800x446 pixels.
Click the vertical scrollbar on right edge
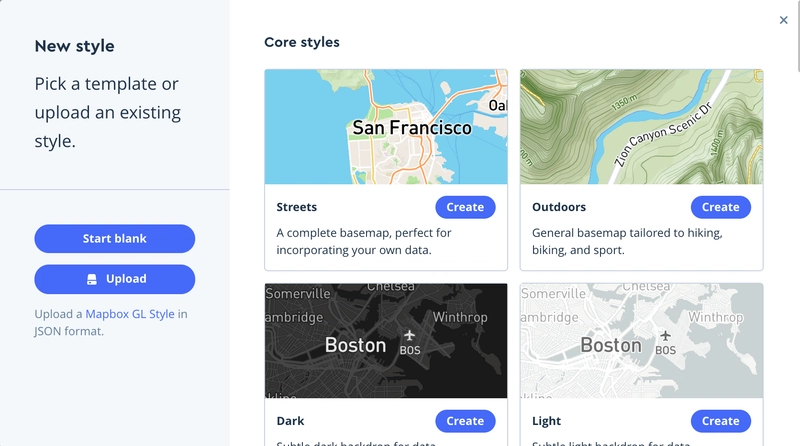797,36
